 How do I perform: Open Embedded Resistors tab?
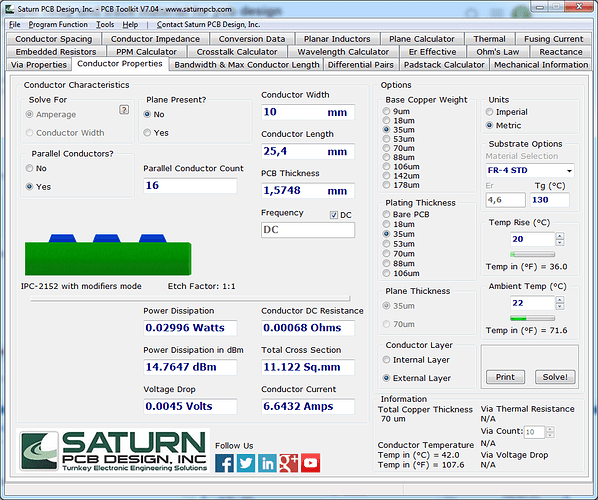tap(56, 52)
